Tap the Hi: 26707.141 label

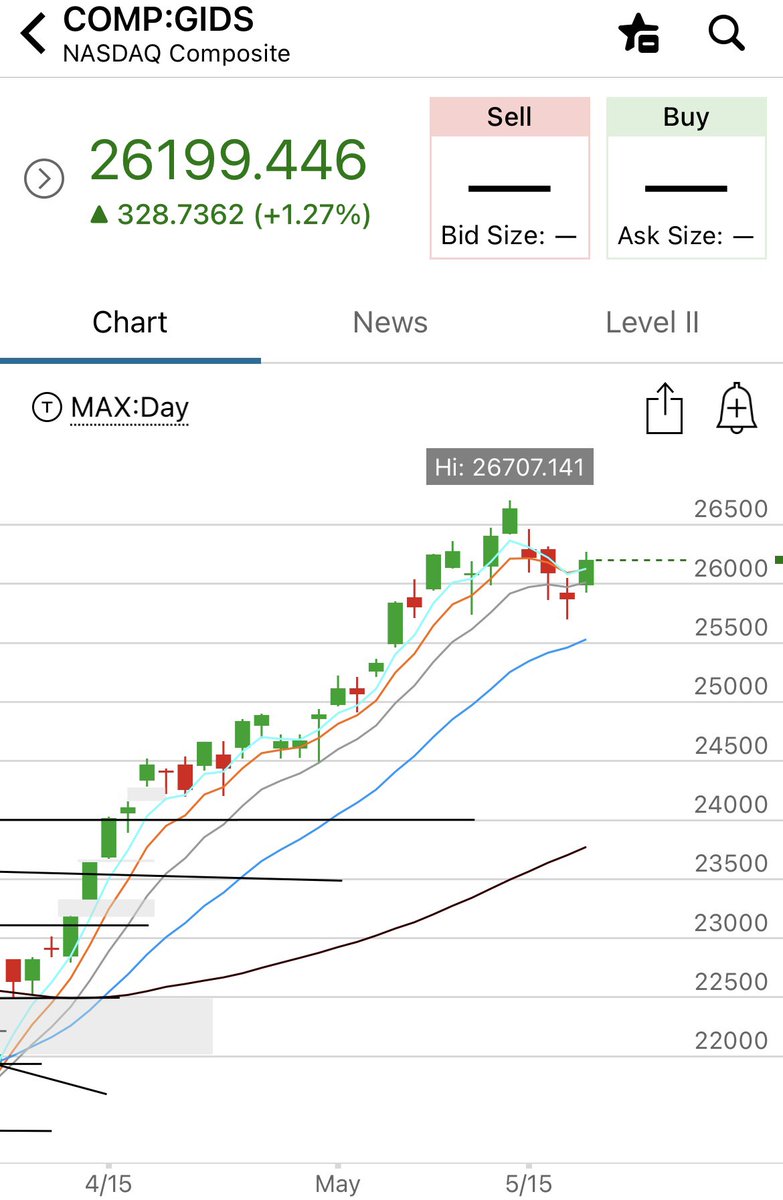(510, 467)
